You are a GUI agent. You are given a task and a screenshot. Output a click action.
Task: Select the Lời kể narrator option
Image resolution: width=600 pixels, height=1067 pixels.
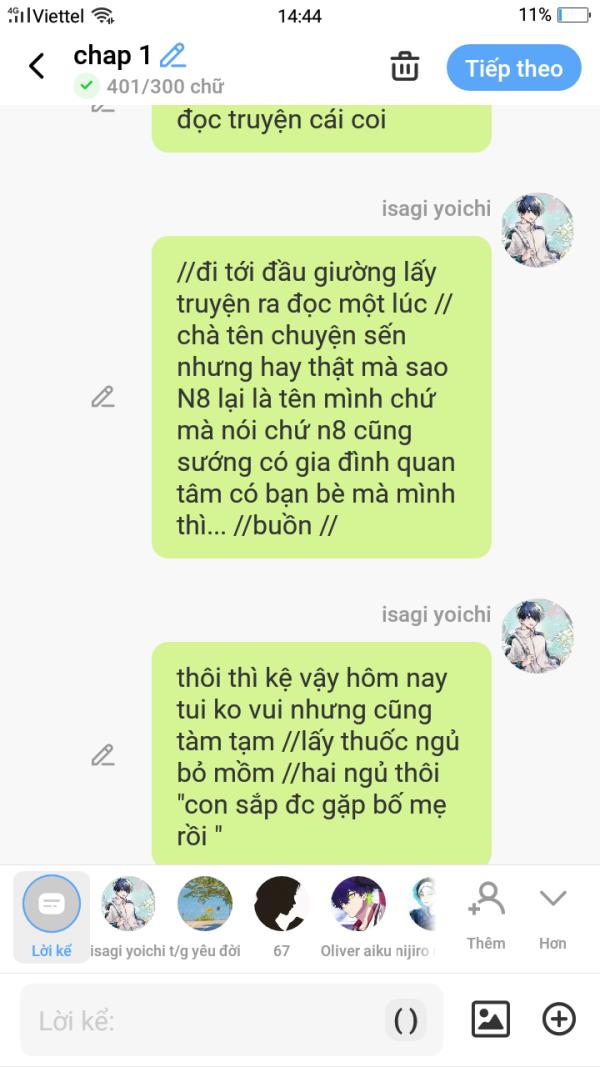click(x=52, y=917)
